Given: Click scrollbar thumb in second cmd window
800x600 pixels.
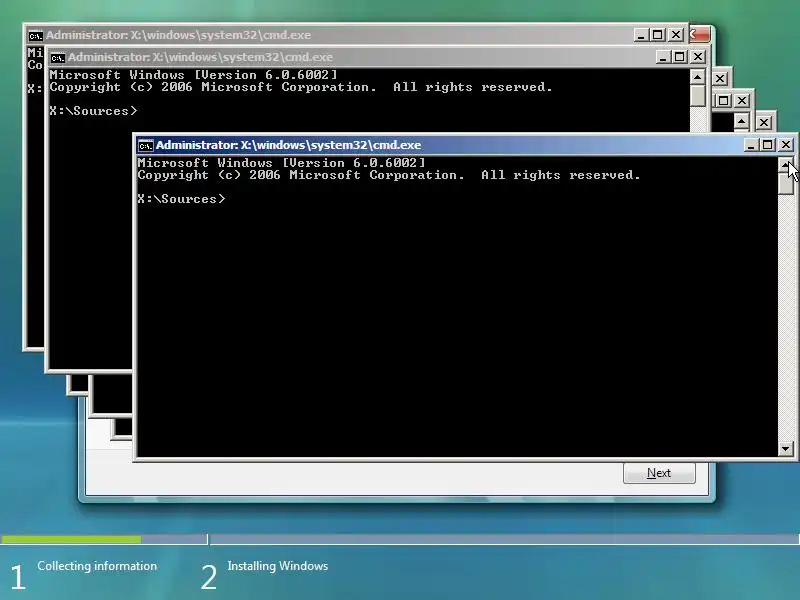Looking at the screenshot, I should pyautogui.click(x=697, y=96).
